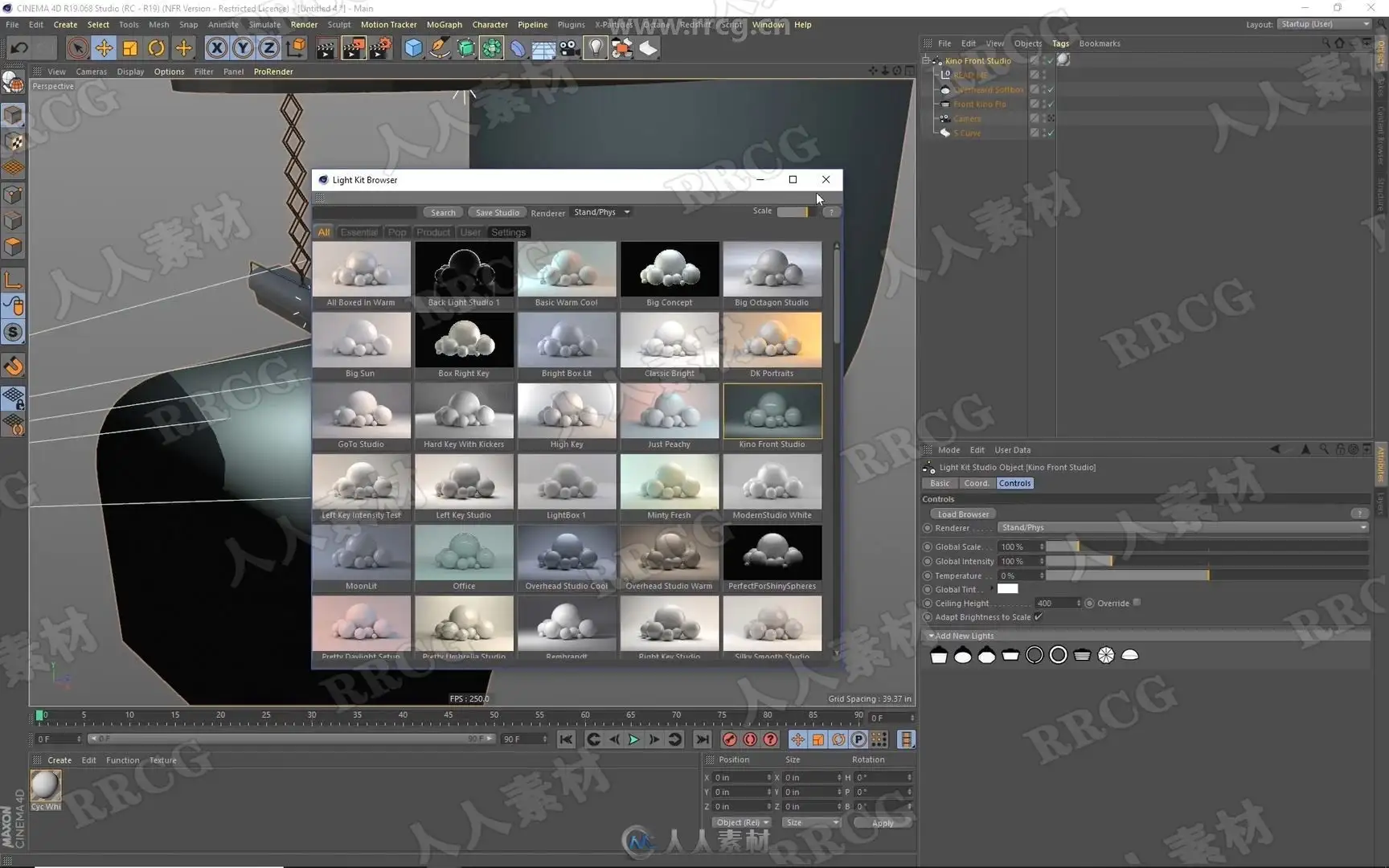Image resolution: width=1389 pixels, height=868 pixels.
Task: Toggle the Front Kino Flo enable checkmark
Action: click(1051, 104)
